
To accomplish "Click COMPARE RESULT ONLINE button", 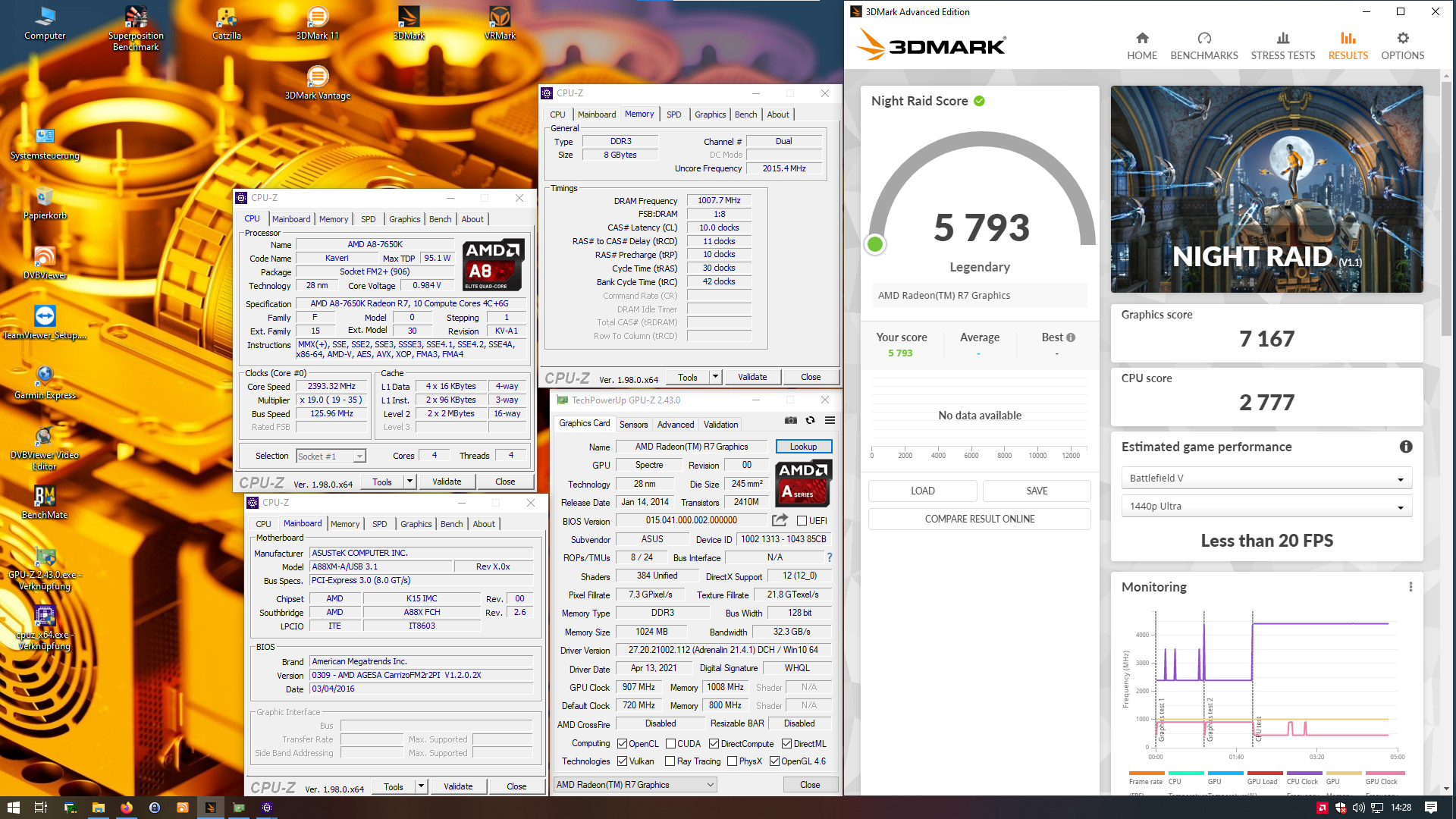I will 979,519.
